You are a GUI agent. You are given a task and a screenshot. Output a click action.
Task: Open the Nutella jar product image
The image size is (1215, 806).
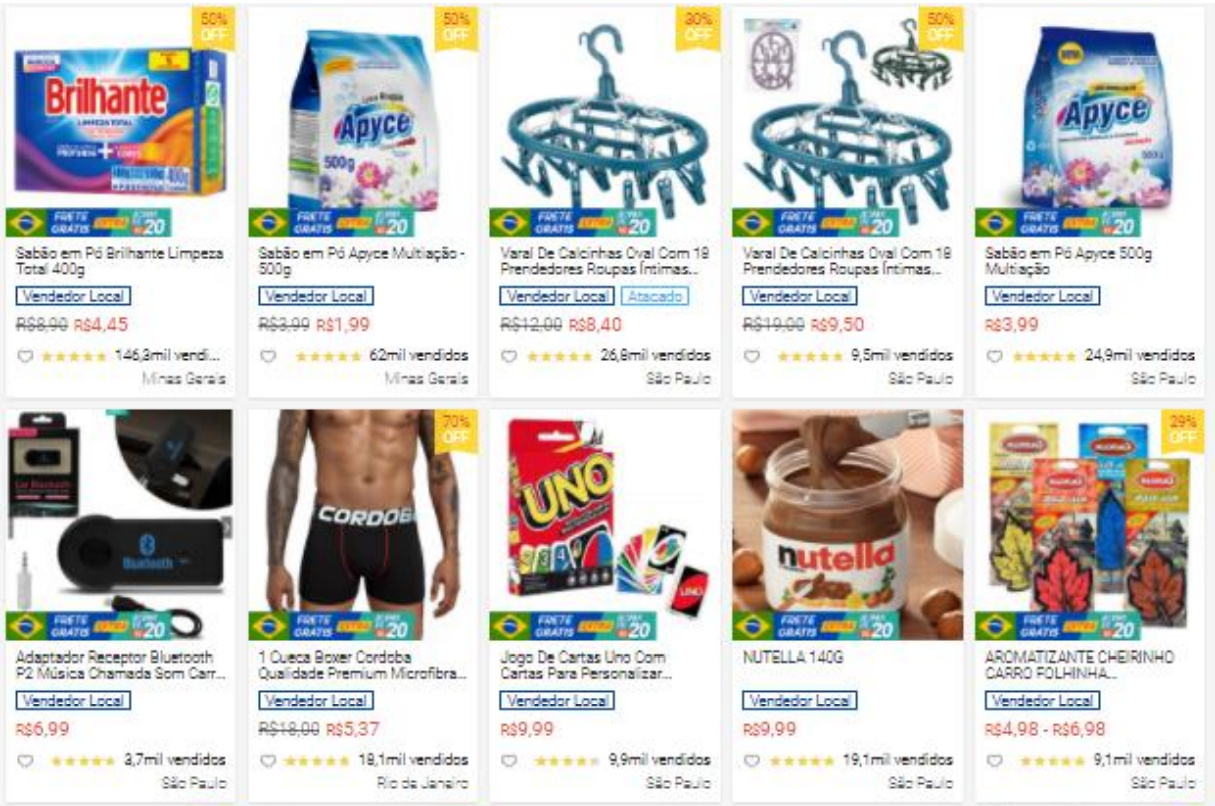click(847, 525)
